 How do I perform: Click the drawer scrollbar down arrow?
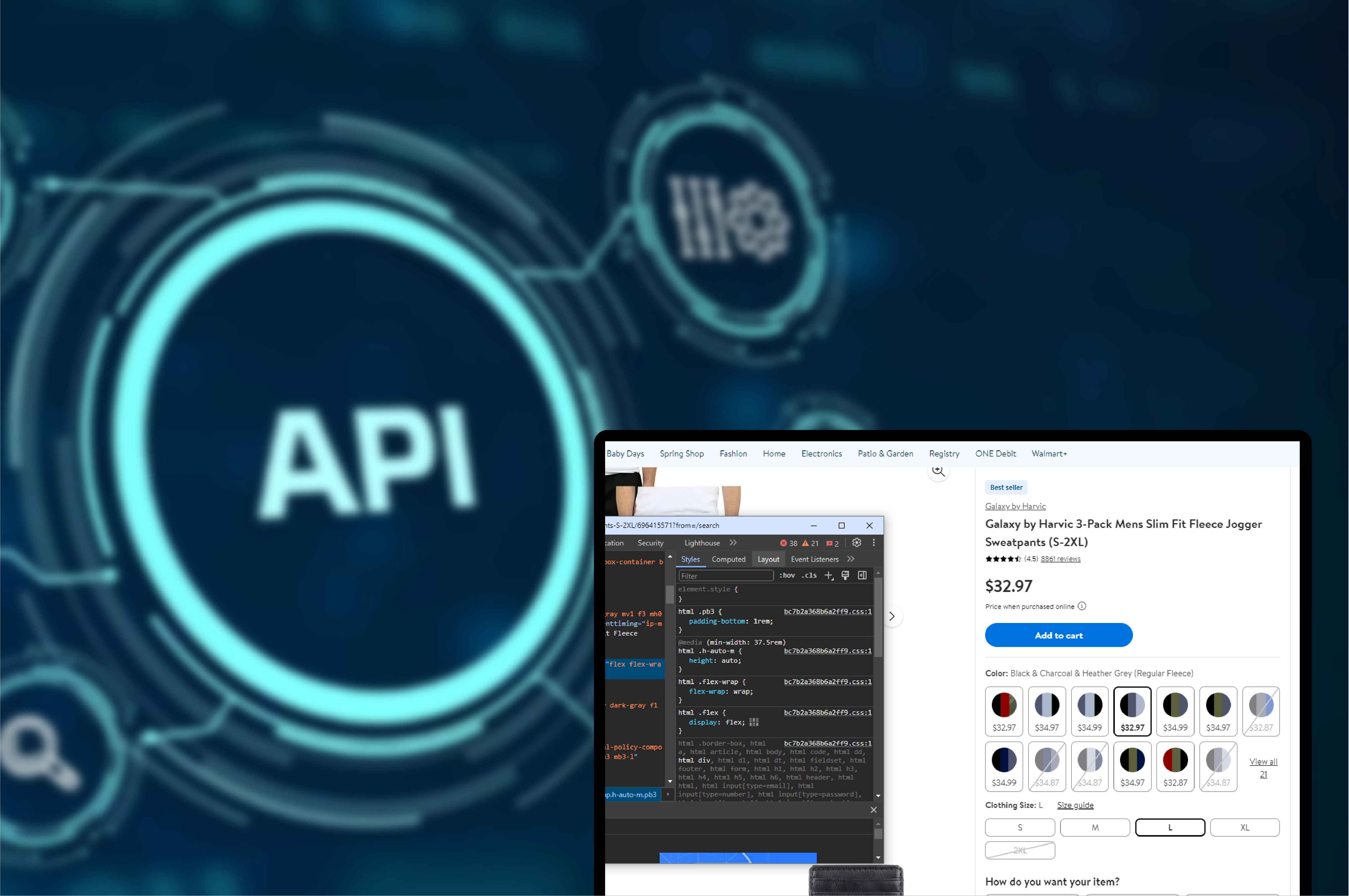[x=878, y=857]
